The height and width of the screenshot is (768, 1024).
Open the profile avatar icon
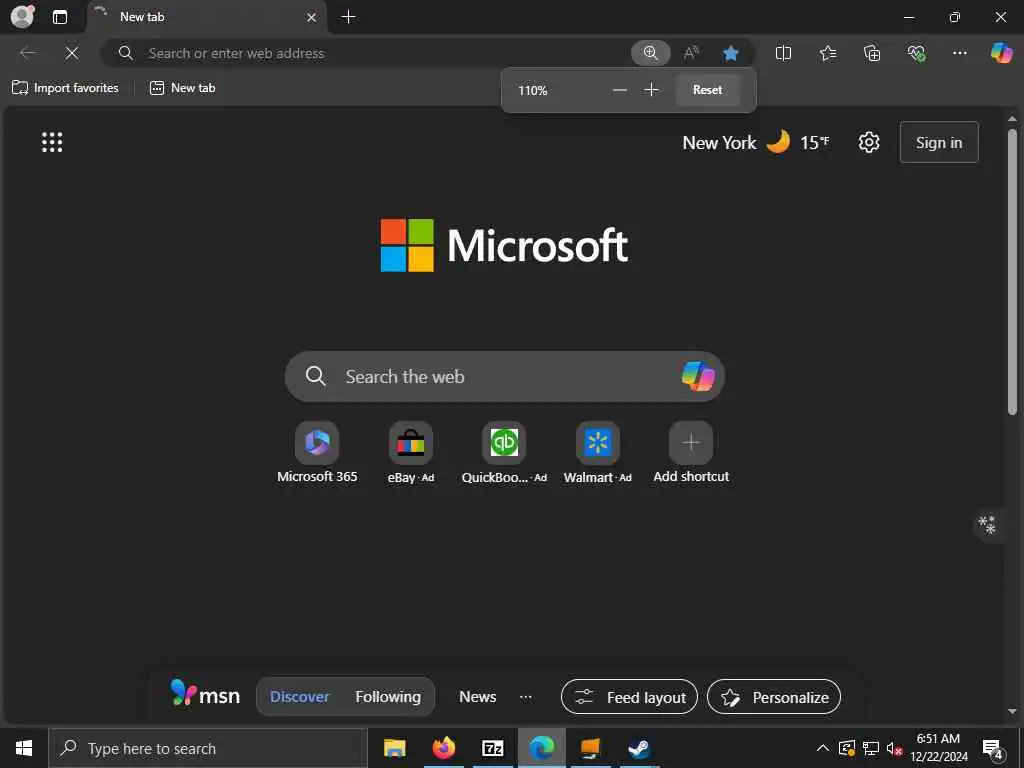click(22, 16)
